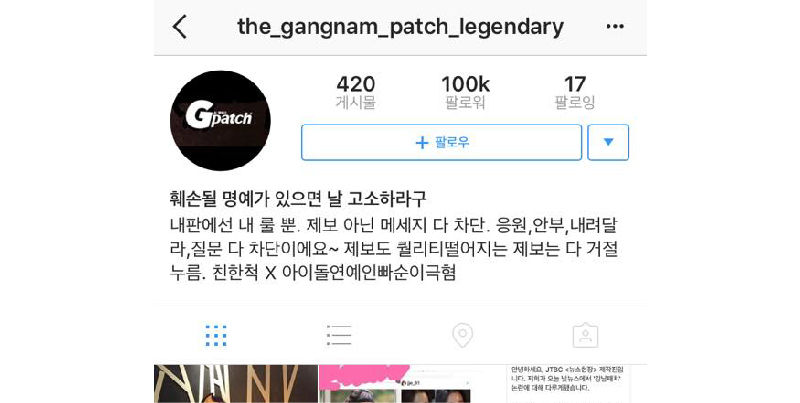View the 420 게시물 posts count
Image resolution: width=800 pixels, height=403 pixels.
tap(356, 92)
